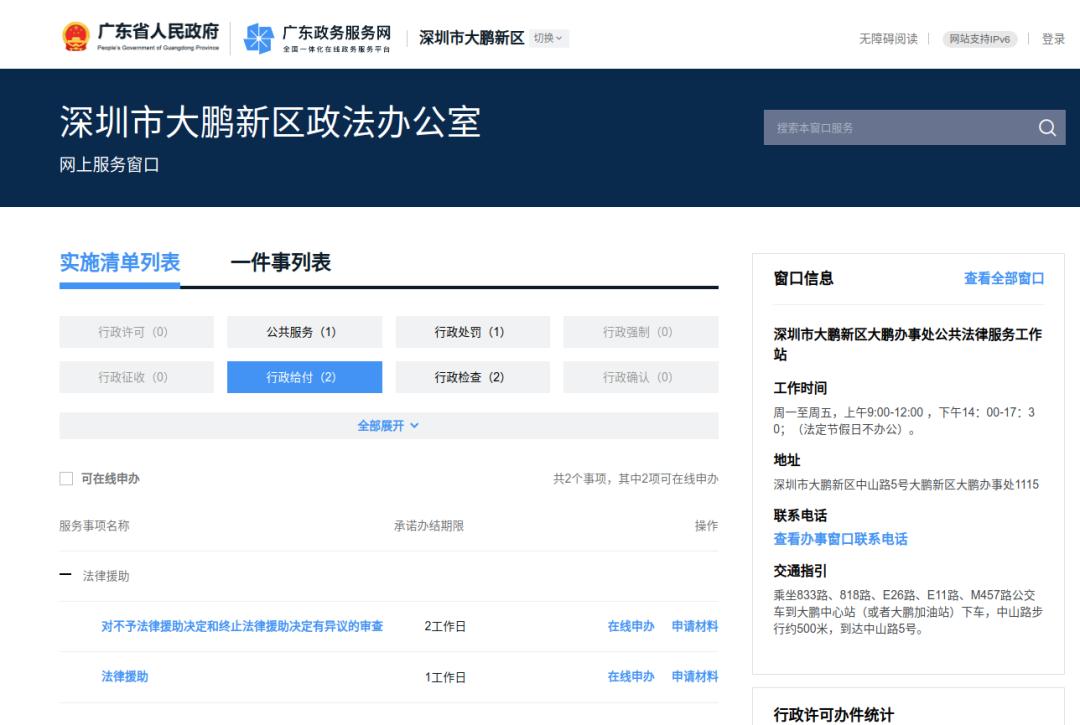Image resolution: width=1080 pixels, height=725 pixels.
Task: Open the 切换 region dropdown
Action: tap(548, 38)
